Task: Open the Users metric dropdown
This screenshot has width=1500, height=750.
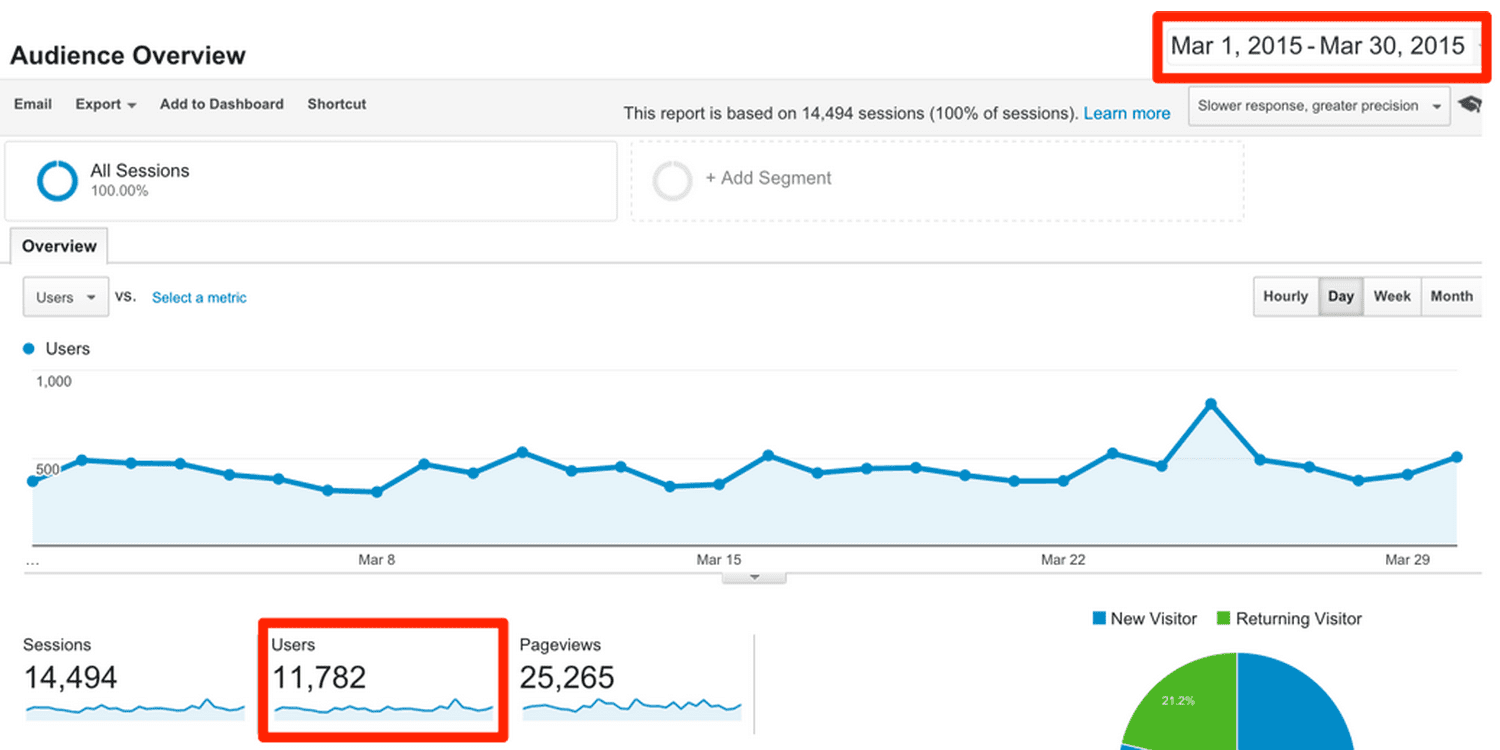Action: tap(66, 297)
